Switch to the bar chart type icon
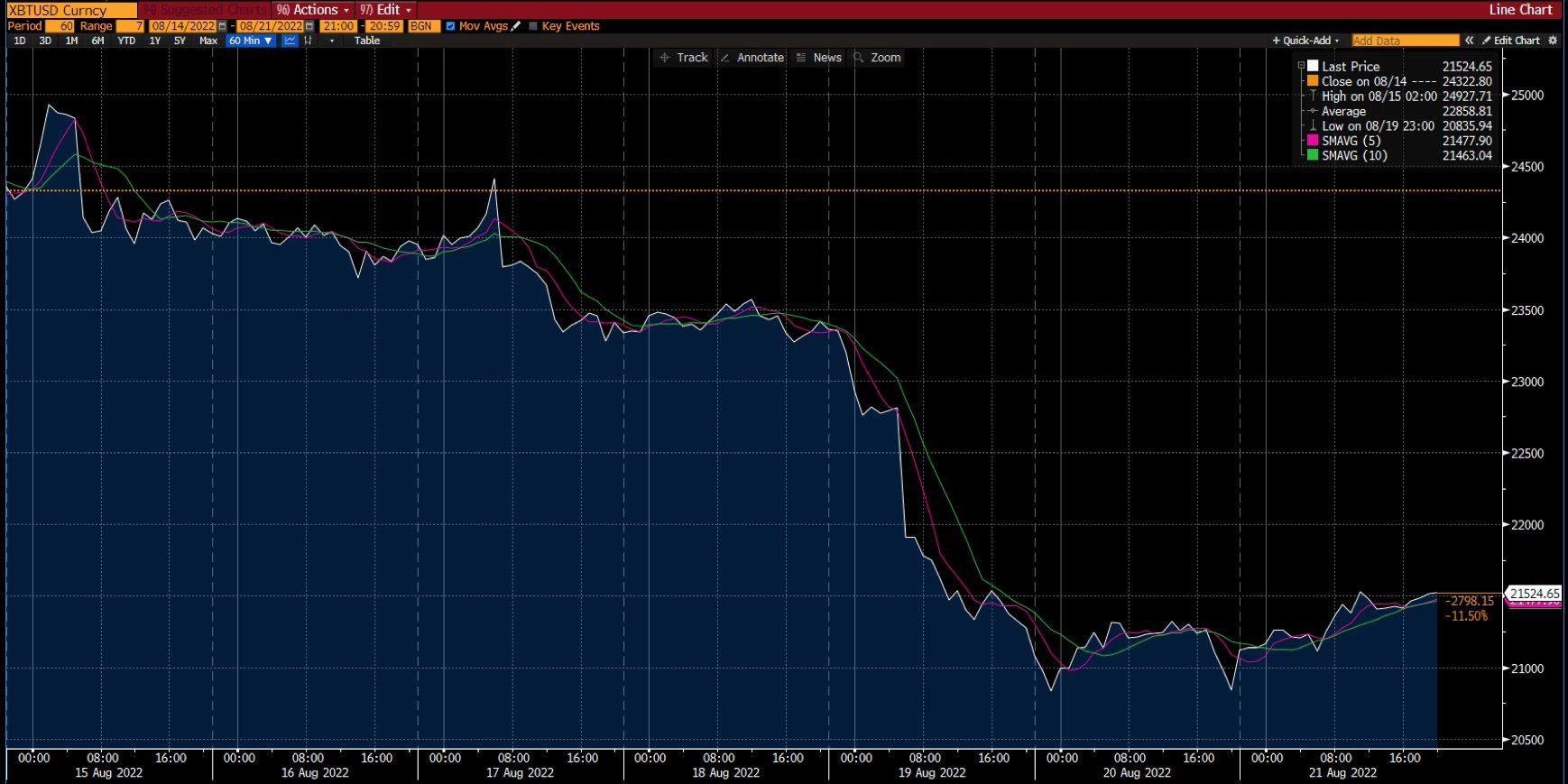This screenshot has height=784, width=1568. click(309, 41)
